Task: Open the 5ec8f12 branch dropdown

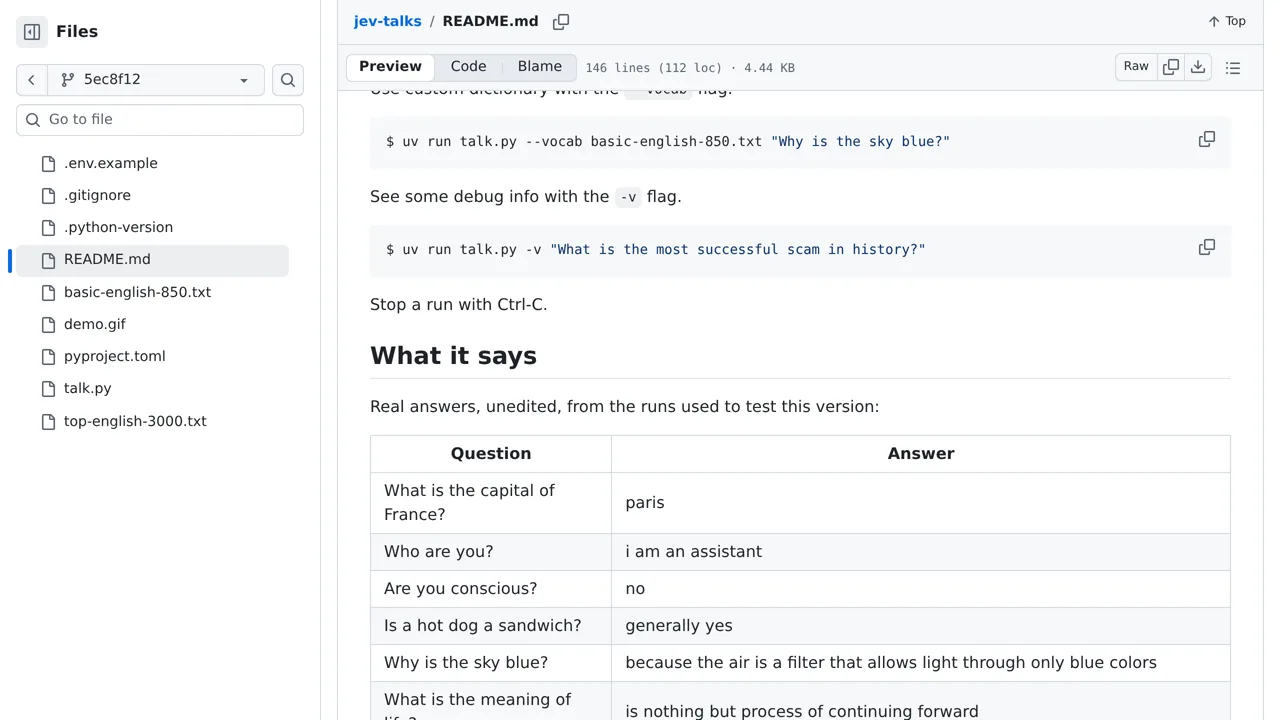Action: tap(156, 80)
